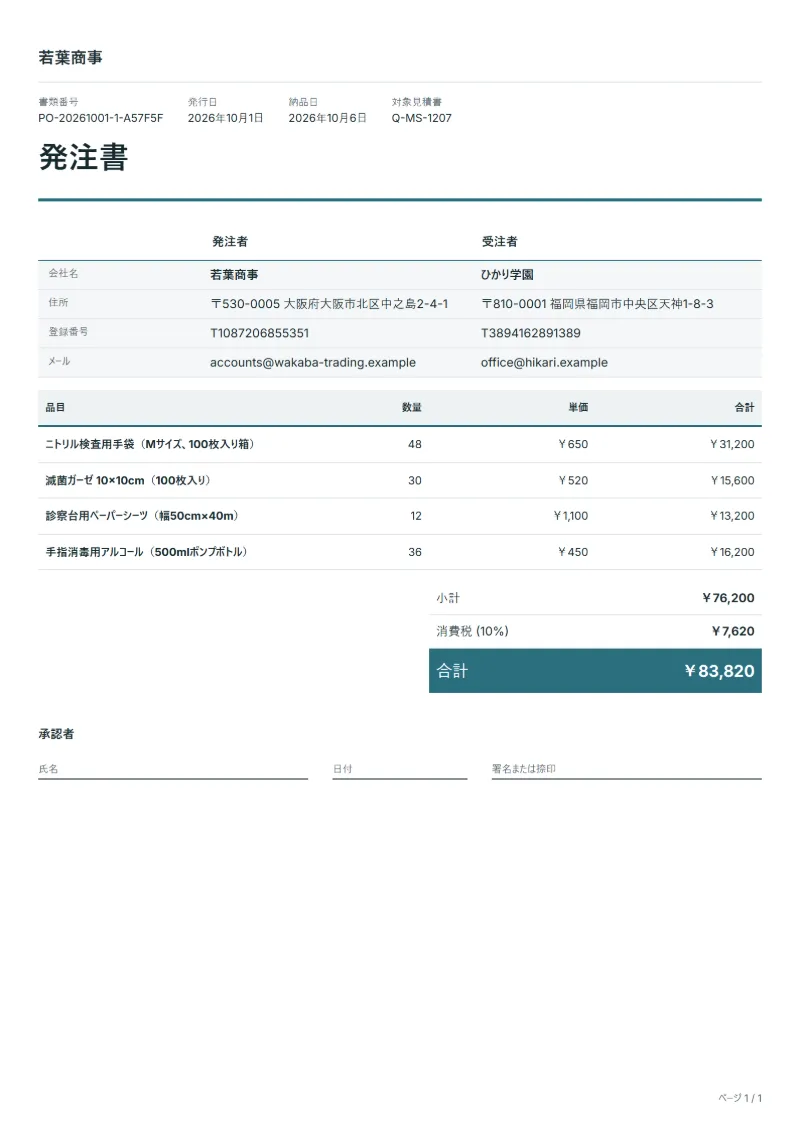Viewport: 800px width, 1131px height.
Task: Click quantity 36
Action: [x=415, y=552]
